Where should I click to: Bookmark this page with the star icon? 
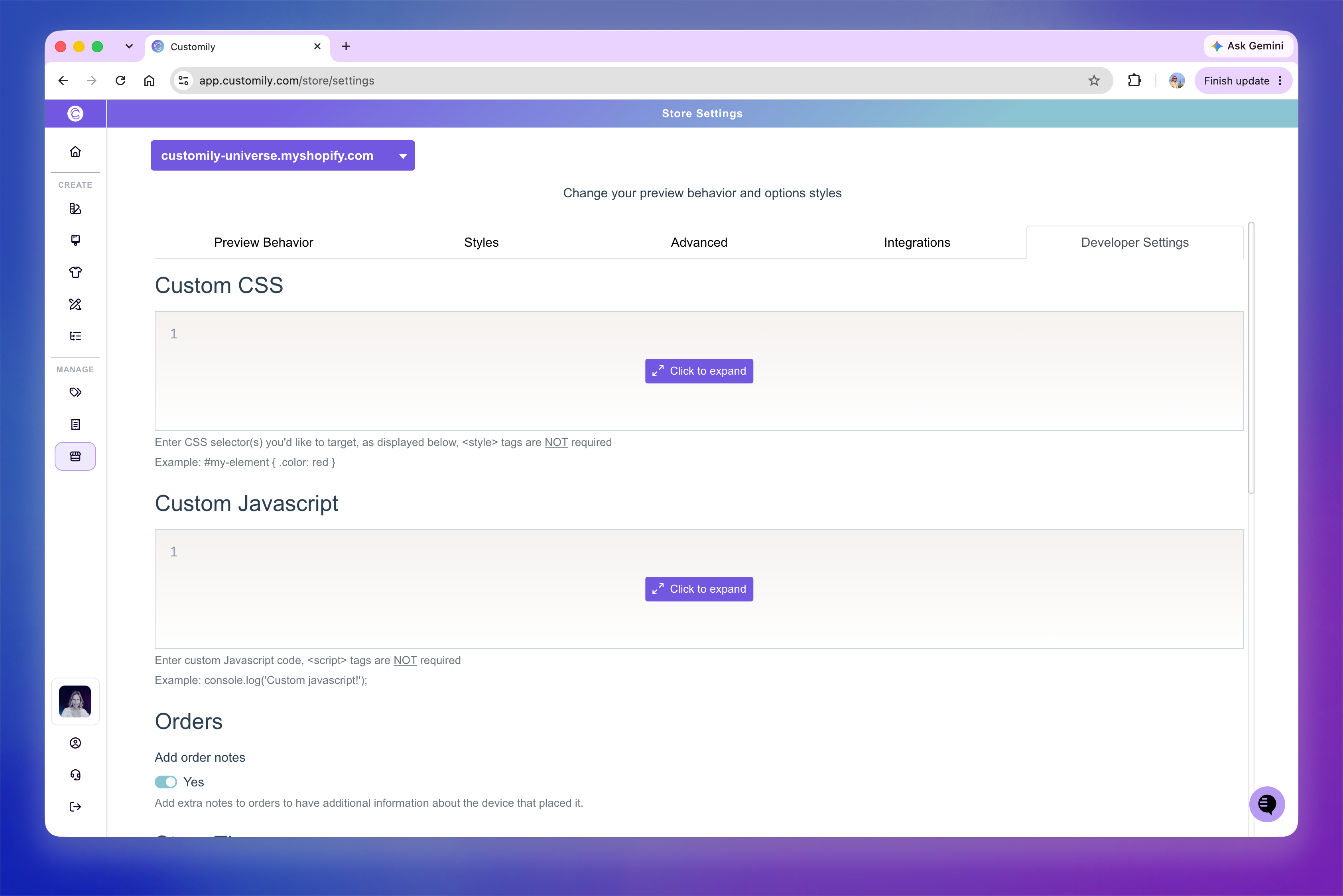pyautogui.click(x=1094, y=81)
